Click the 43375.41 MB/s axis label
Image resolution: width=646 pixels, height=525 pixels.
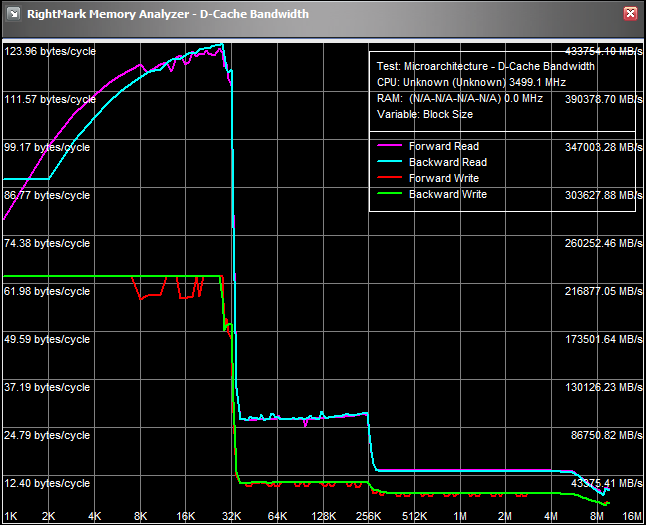point(606,483)
